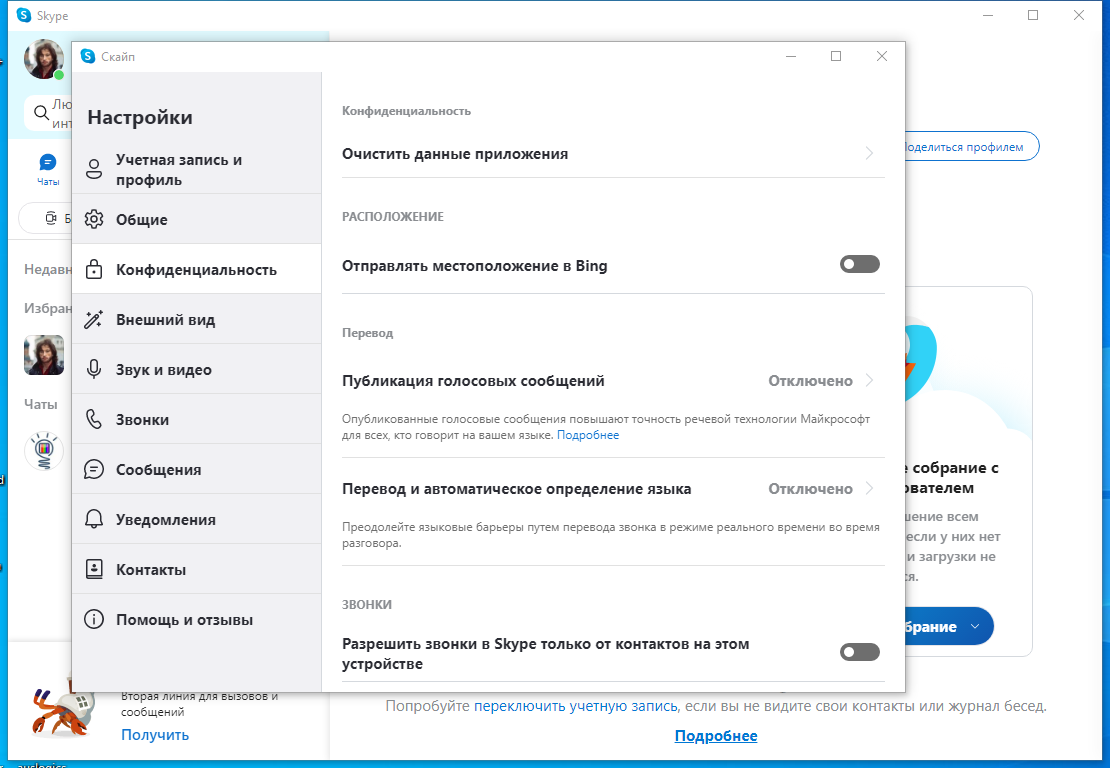Select Учетная запись и профиль menu item
Viewport: 1110px width, 768px height.
pos(197,170)
